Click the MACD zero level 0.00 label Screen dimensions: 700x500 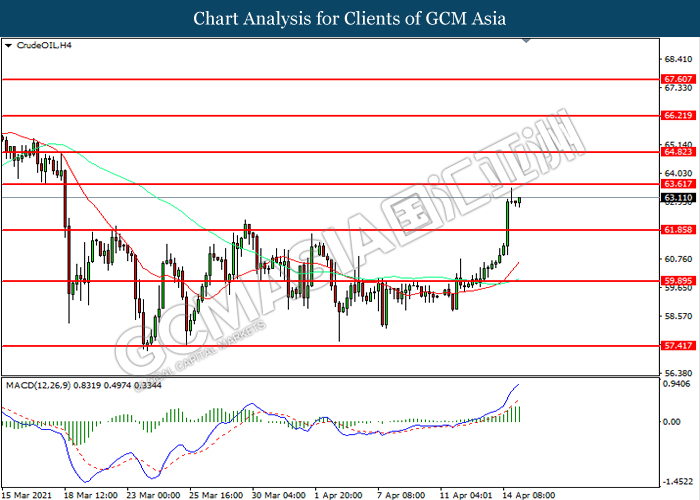click(x=672, y=422)
